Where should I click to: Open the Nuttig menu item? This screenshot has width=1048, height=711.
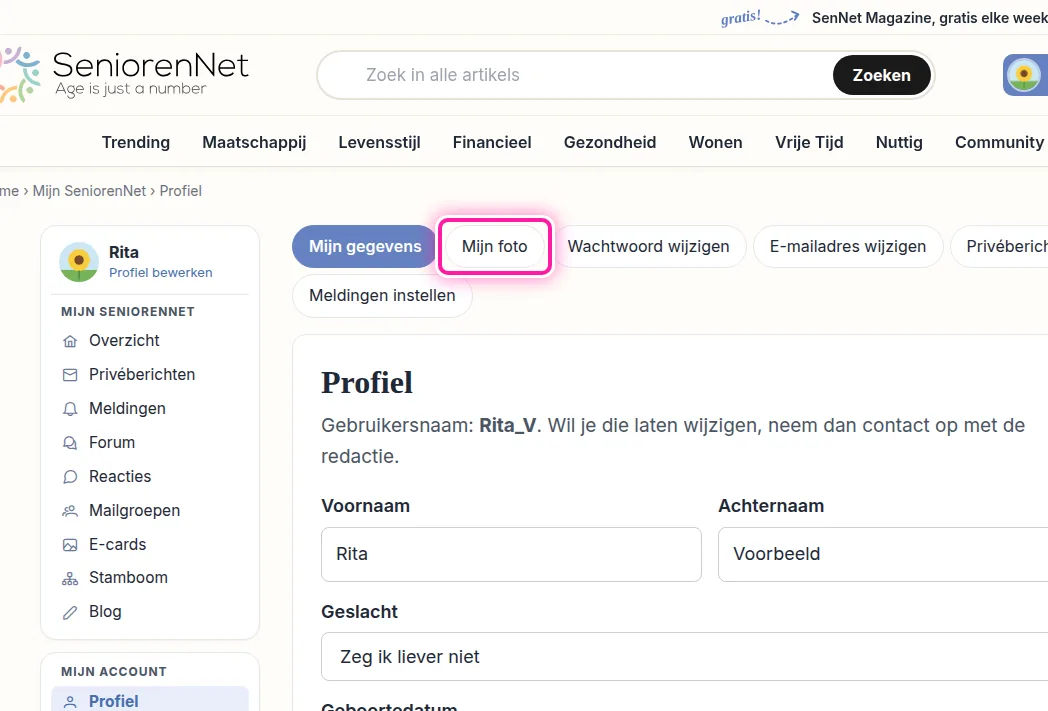click(899, 142)
